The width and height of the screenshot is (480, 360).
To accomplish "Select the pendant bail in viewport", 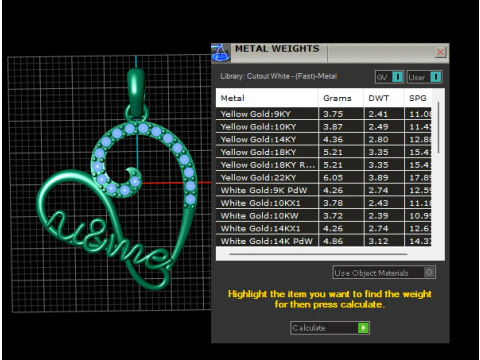I will tap(136, 93).
